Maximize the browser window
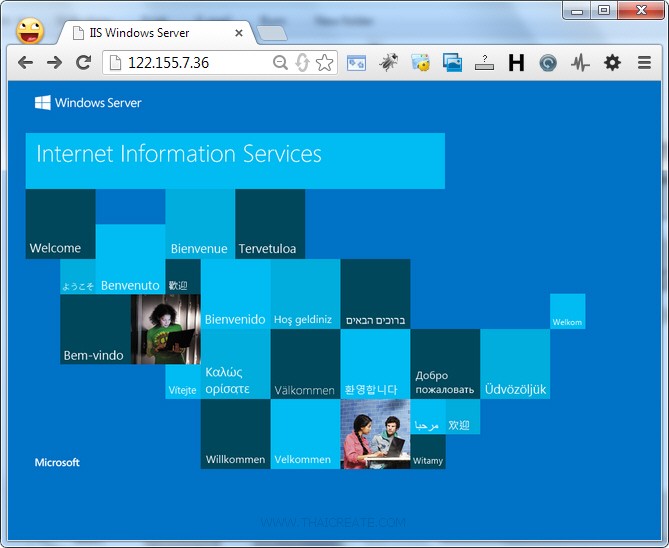 [604, 10]
